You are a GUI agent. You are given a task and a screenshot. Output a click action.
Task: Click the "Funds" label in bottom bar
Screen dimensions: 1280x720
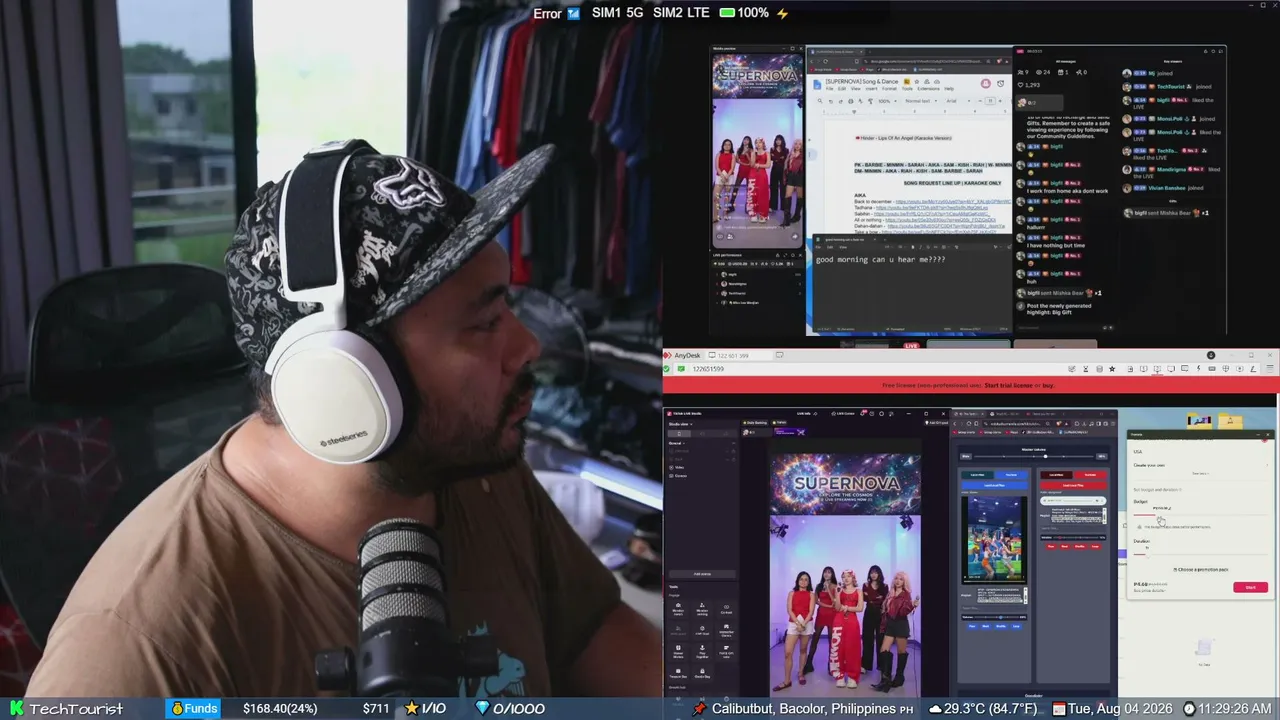[200, 708]
